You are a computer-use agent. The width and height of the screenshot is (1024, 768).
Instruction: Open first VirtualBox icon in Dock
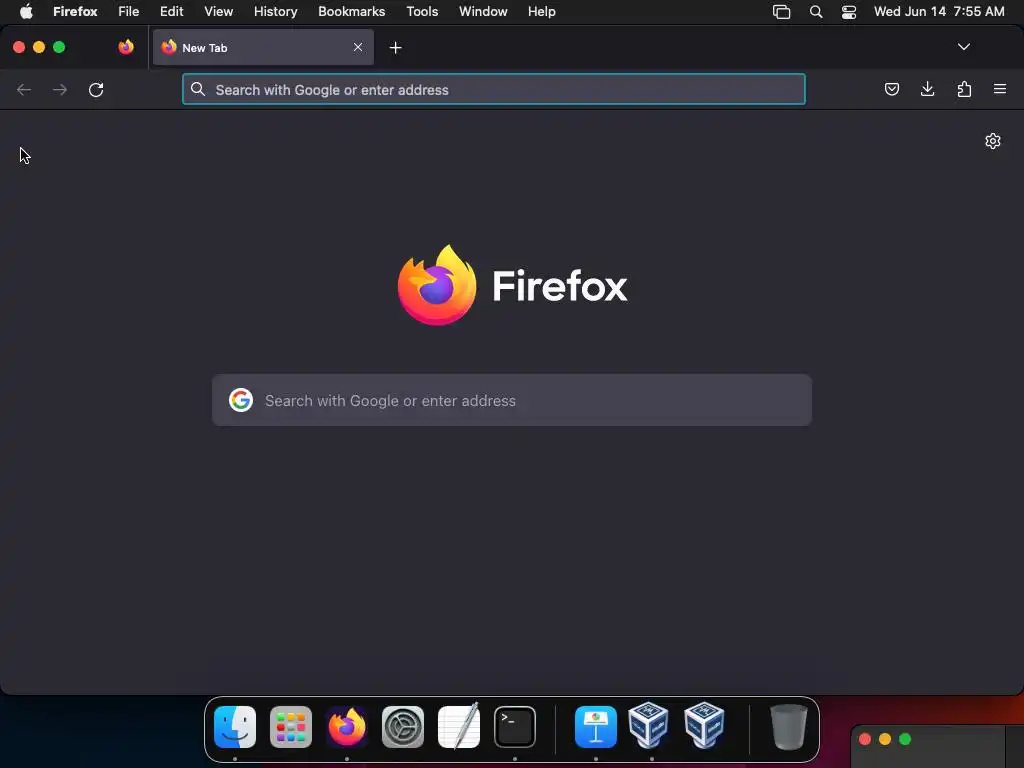tap(648, 725)
